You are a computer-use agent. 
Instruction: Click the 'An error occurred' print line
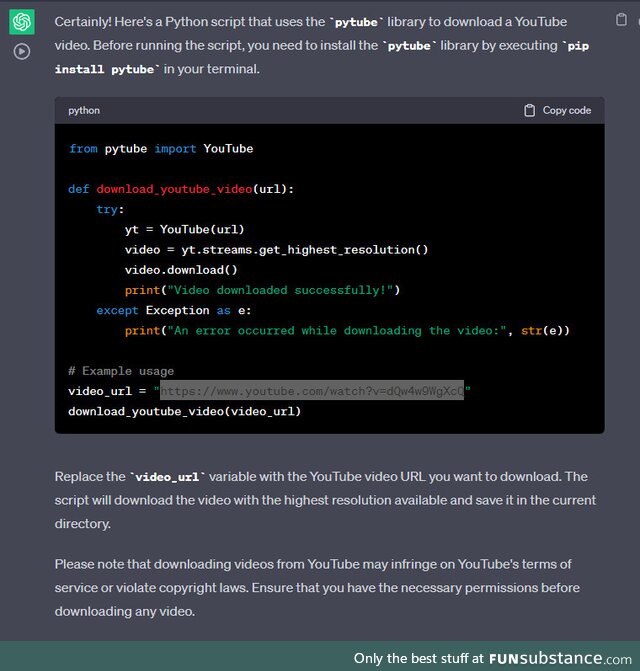pyautogui.click(x=347, y=331)
